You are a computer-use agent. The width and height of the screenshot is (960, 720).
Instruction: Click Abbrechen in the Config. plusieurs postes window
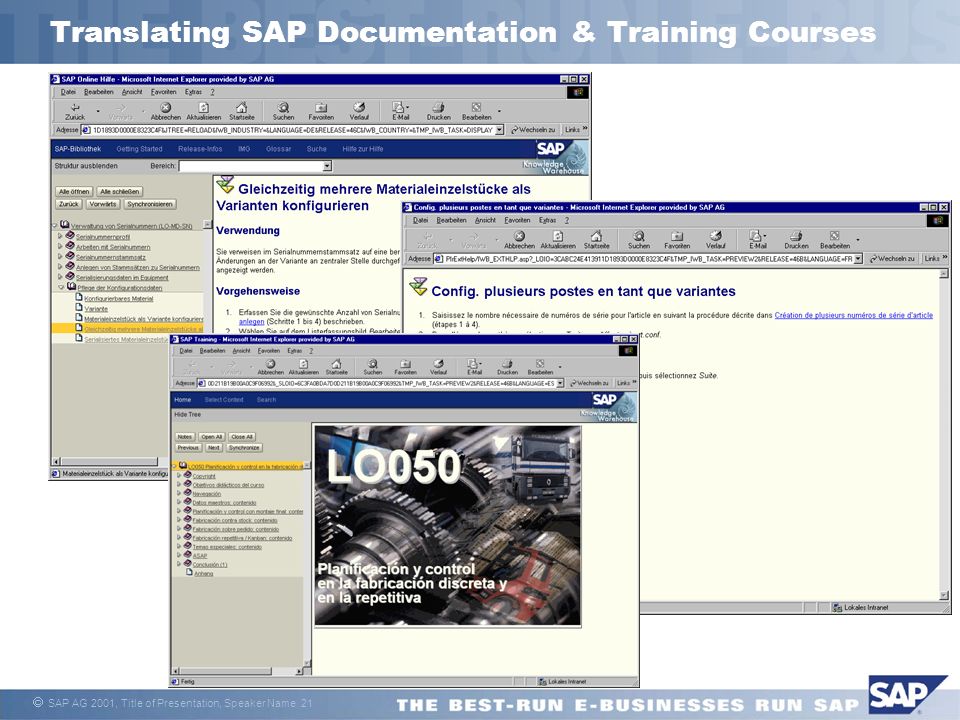tap(519, 240)
